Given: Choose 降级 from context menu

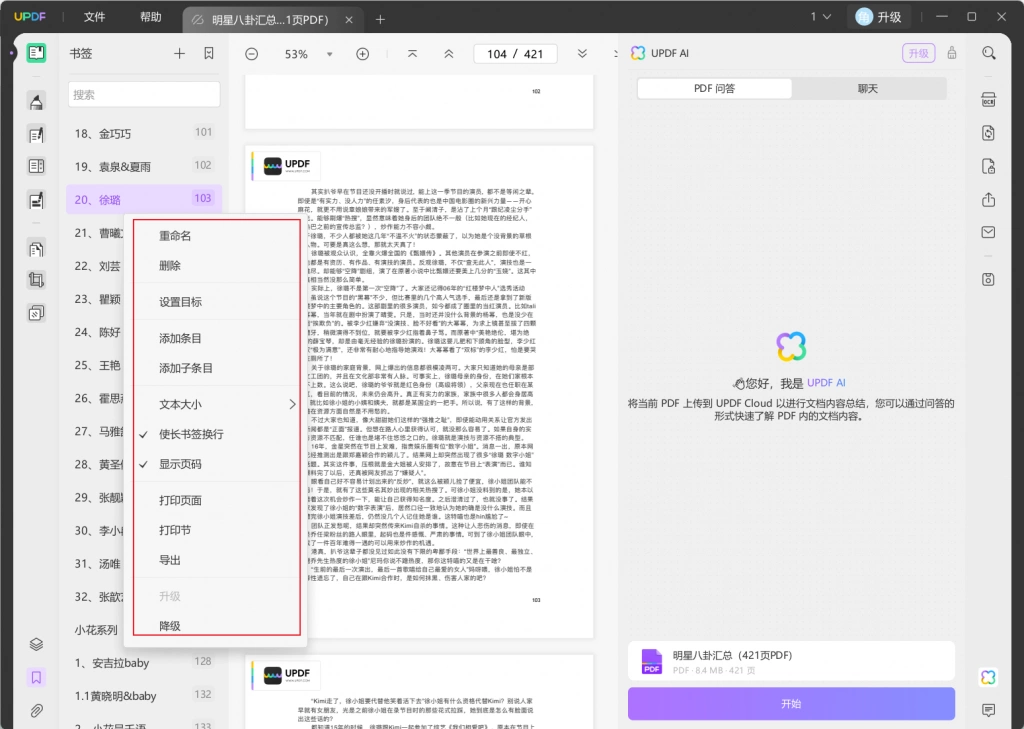Looking at the screenshot, I should click(170, 626).
